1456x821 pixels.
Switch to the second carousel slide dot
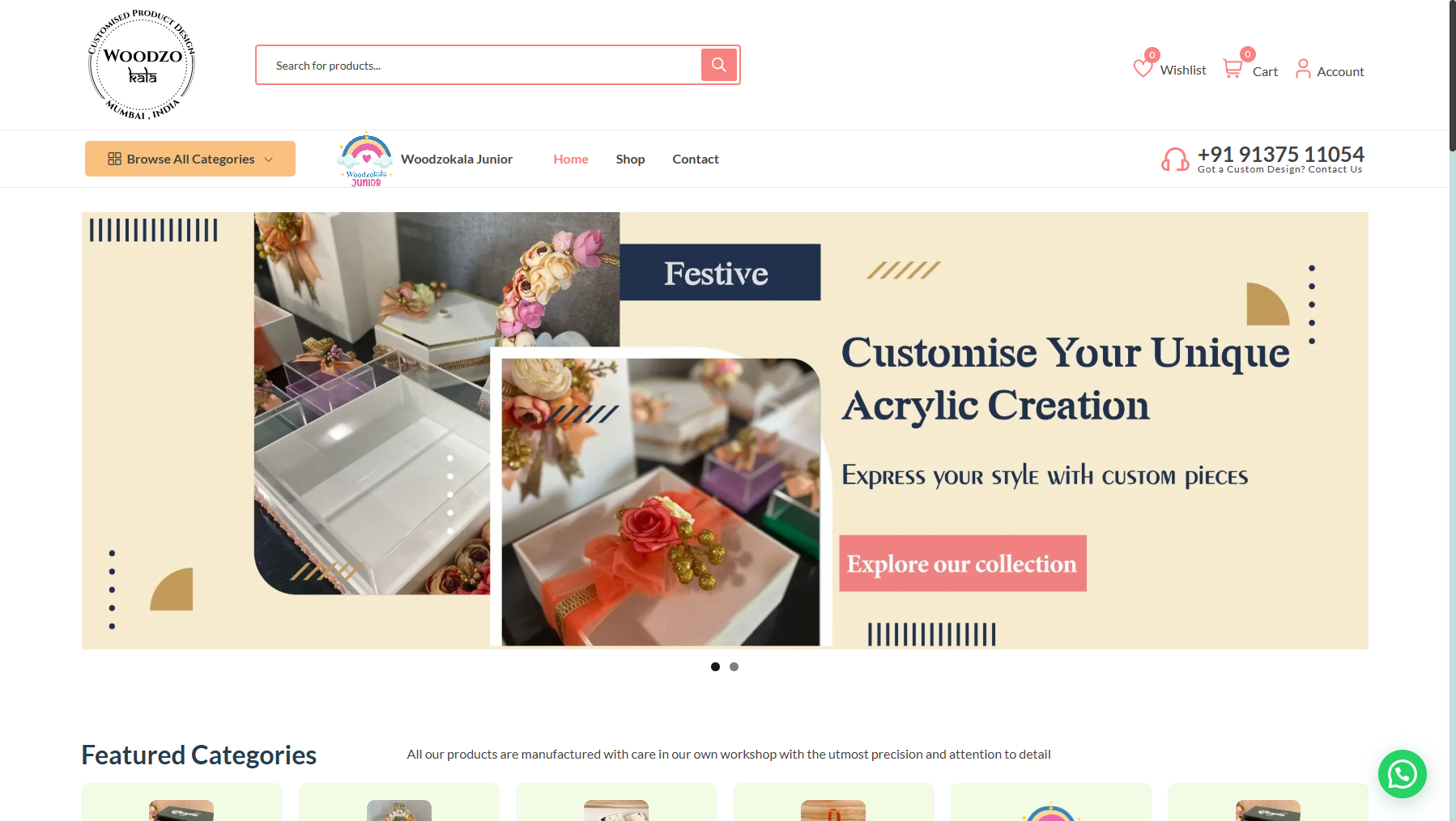coord(734,667)
